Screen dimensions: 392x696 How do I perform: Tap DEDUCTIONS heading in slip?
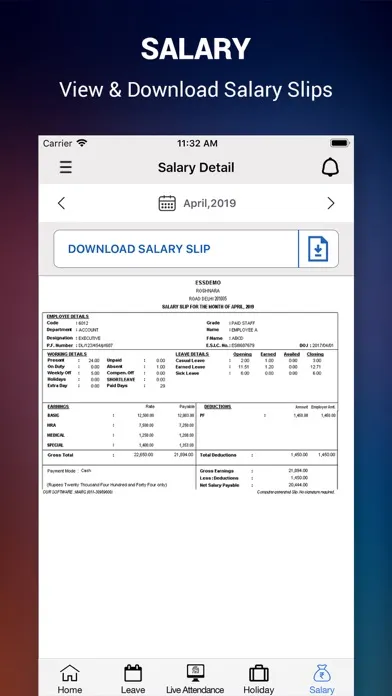218,407
